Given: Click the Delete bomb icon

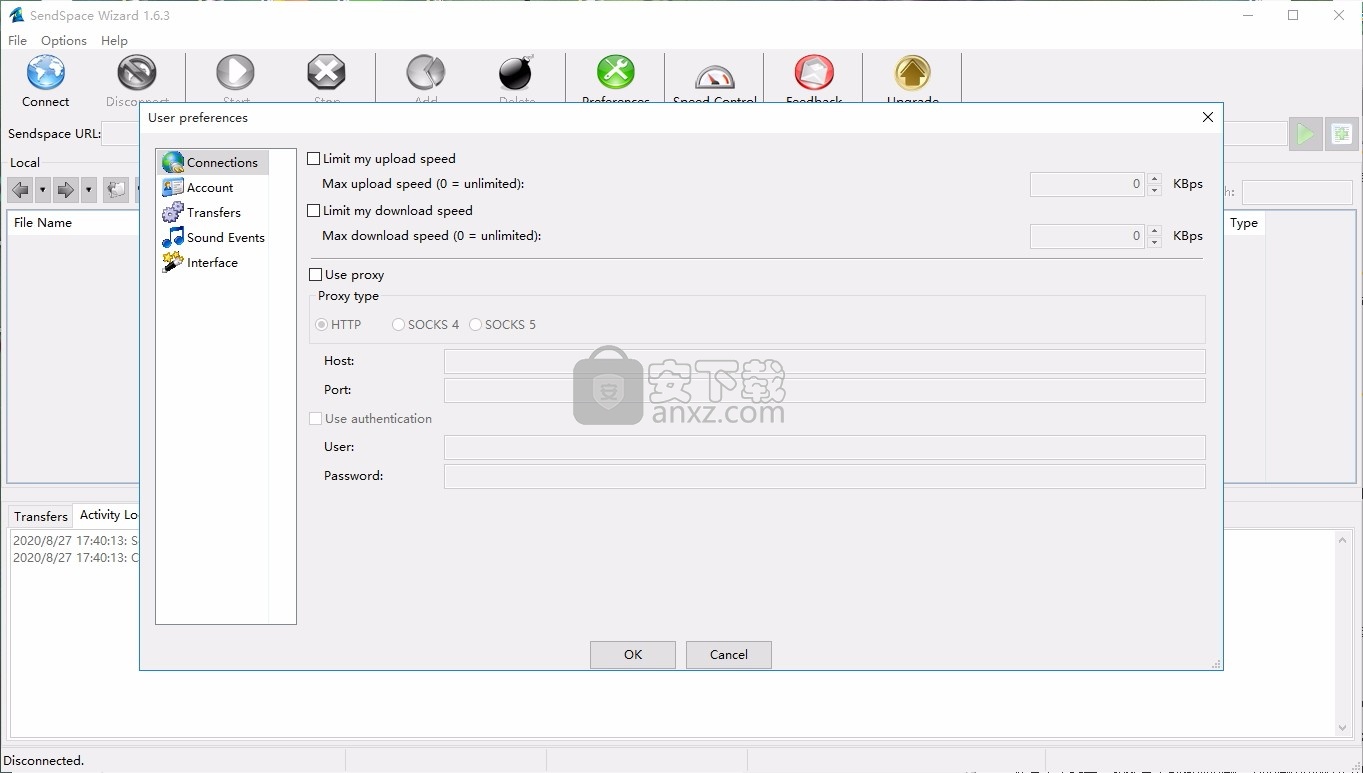Looking at the screenshot, I should (516, 73).
